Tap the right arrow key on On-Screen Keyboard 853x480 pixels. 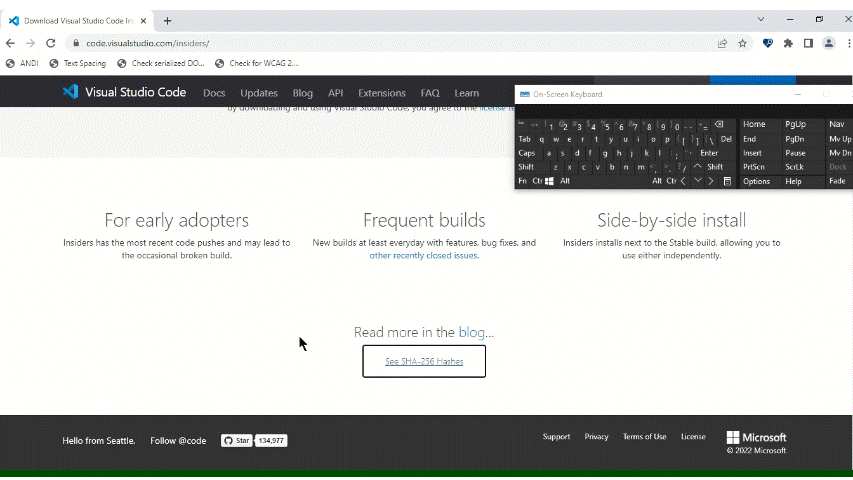[x=711, y=181]
